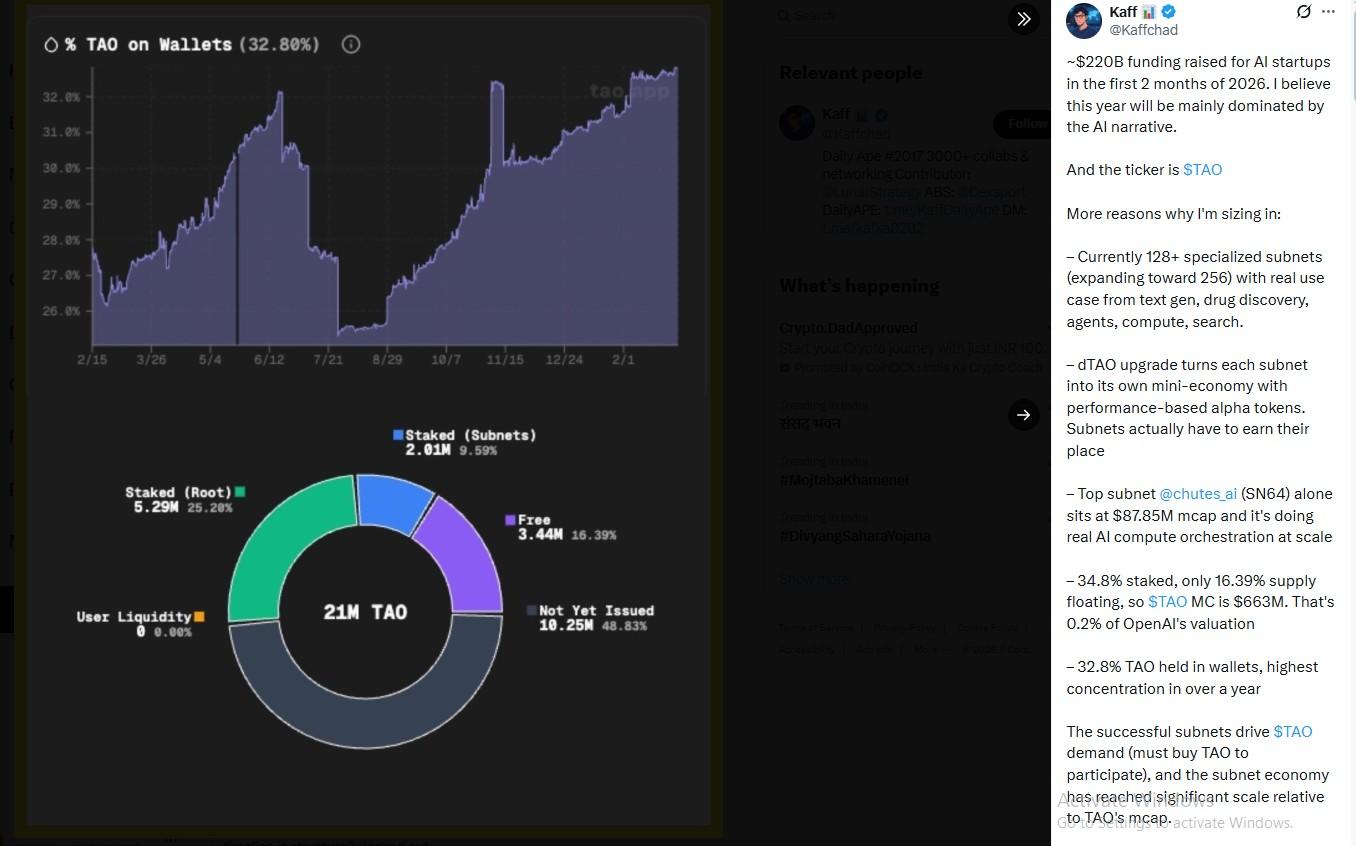The image size is (1356, 846).
Task: Open the #DivyangSaharaYojana trending topic
Action: pyautogui.click(x=855, y=536)
